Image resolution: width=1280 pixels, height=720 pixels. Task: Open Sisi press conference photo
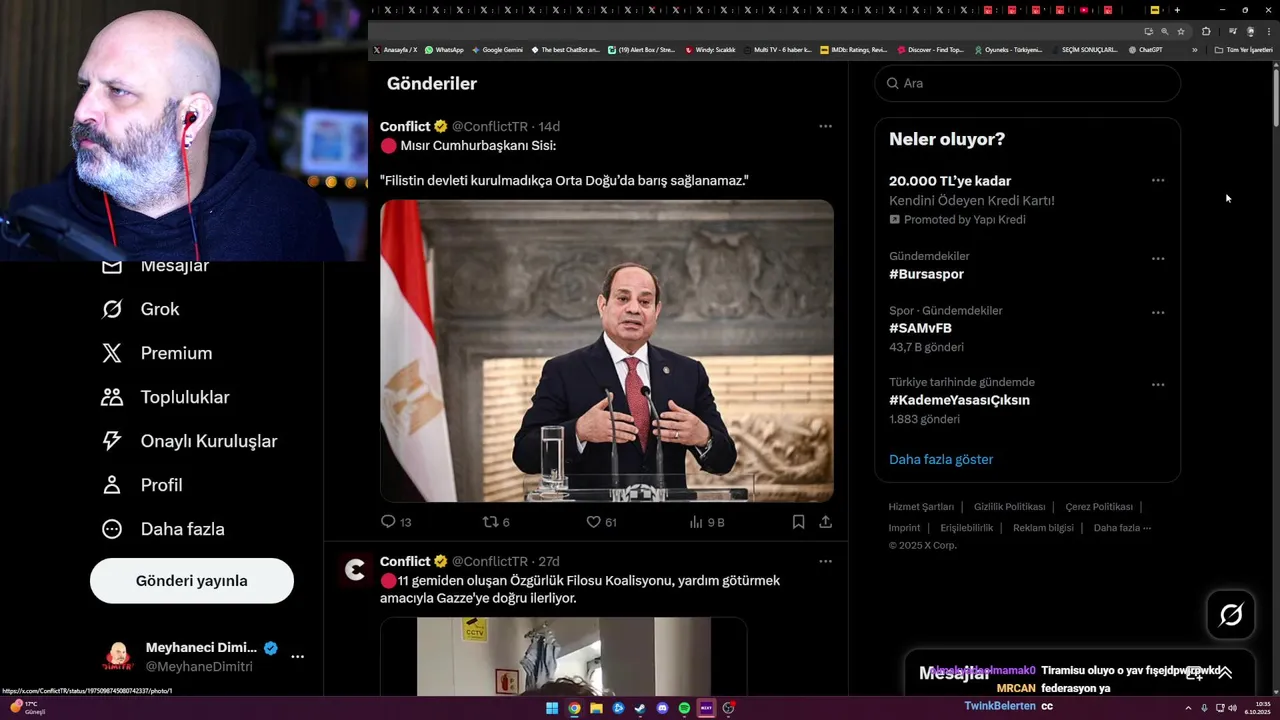click(607, 351)
